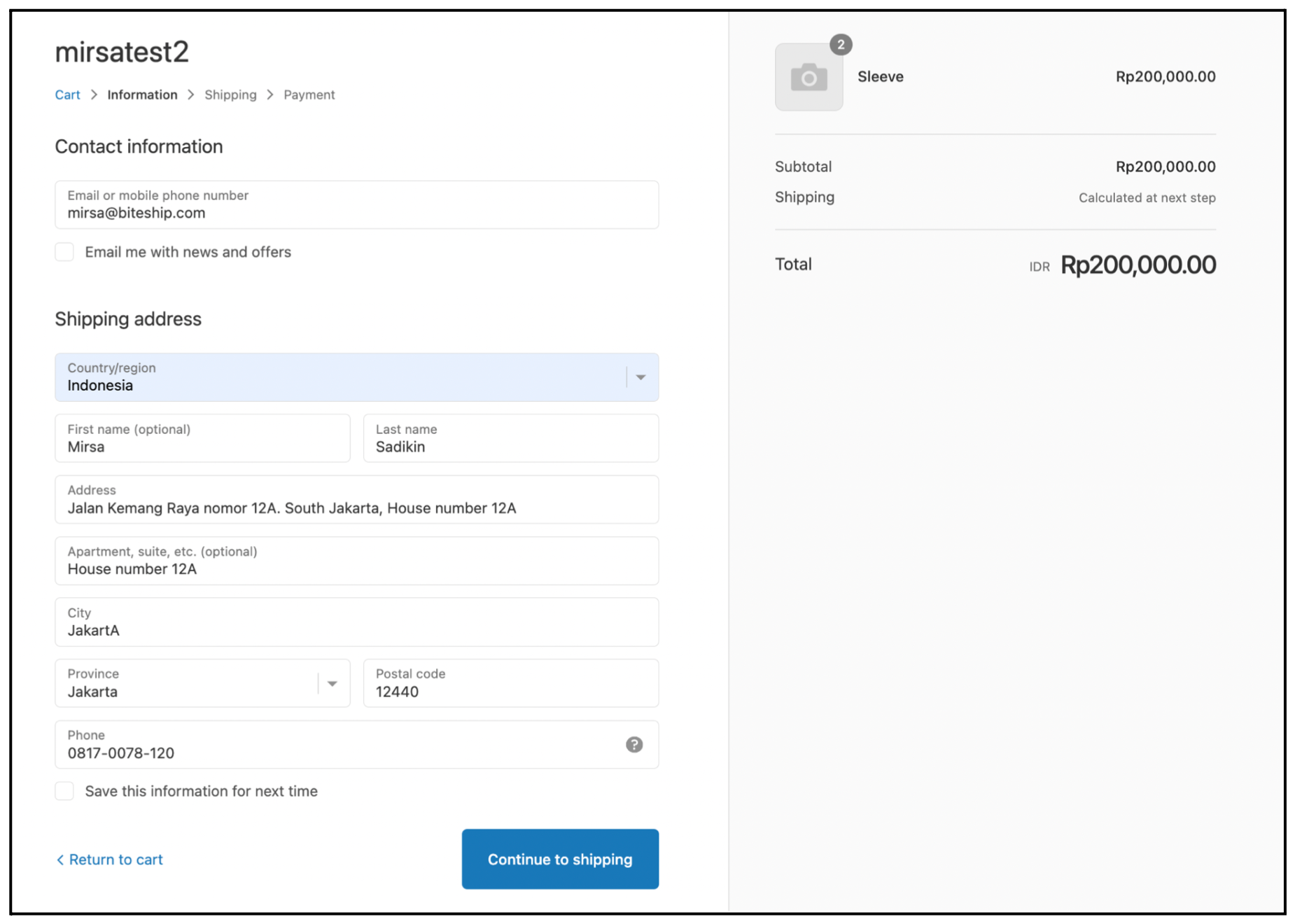The image size is (1295, 924).
Task: Click the phone field help question-mark icon
Action: click(634, 744)
